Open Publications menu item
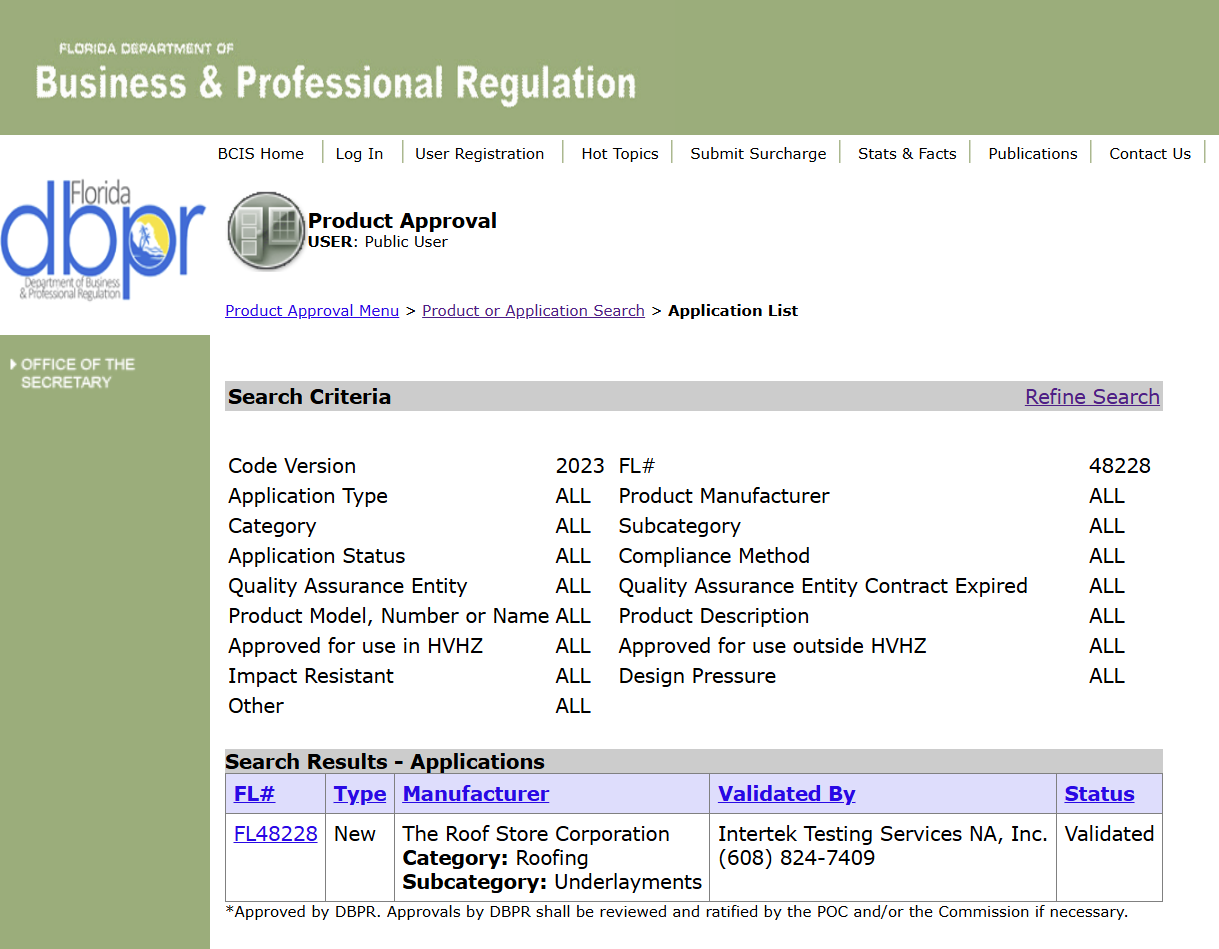This screenshot has width=1219, height=949. (x=1033, y=153)
